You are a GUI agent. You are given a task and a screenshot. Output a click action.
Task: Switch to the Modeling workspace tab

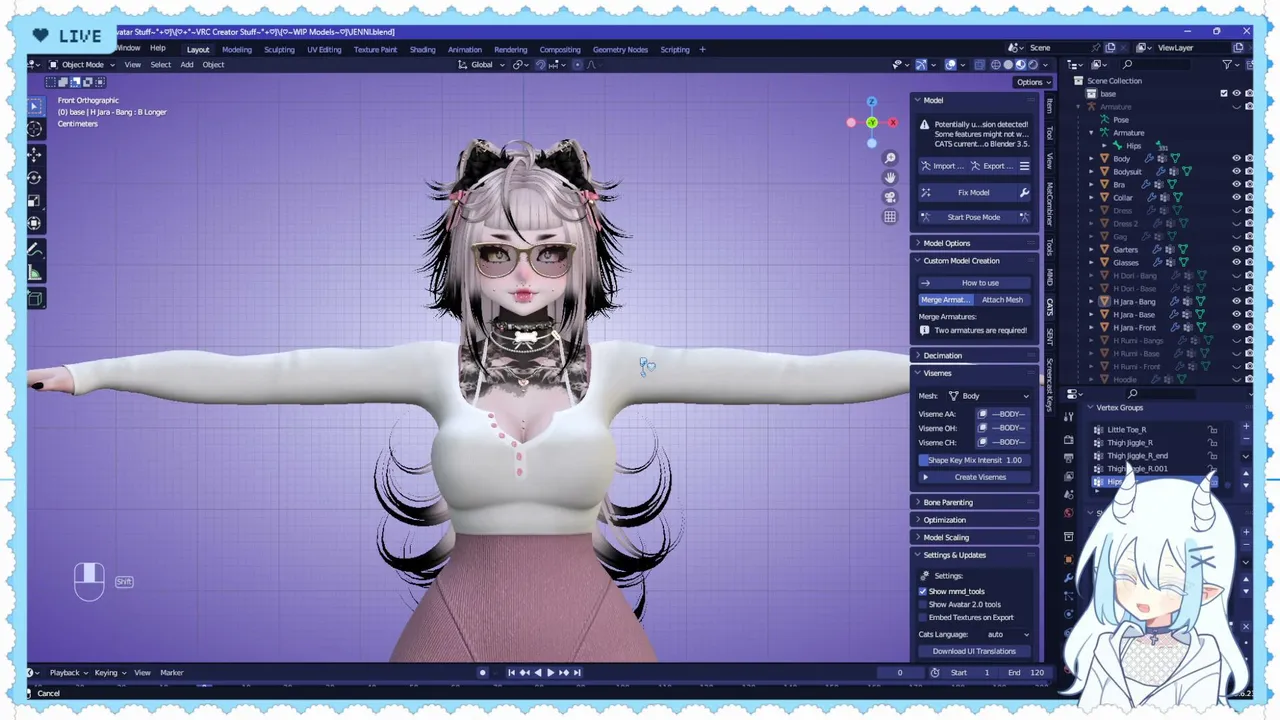point(237,49)
